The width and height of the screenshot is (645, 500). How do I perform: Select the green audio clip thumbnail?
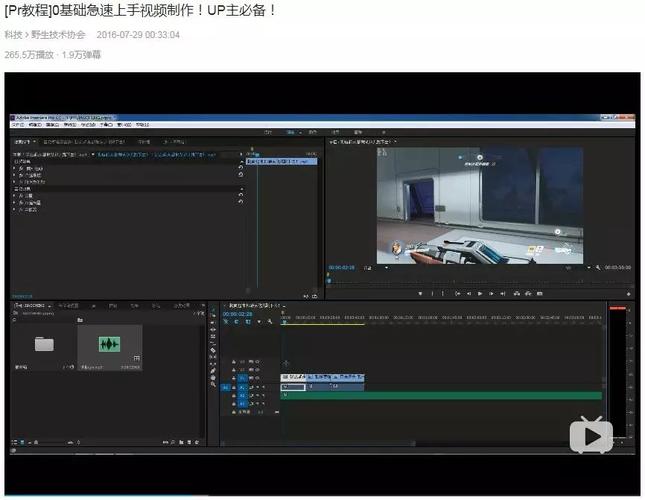pos(109,344)
